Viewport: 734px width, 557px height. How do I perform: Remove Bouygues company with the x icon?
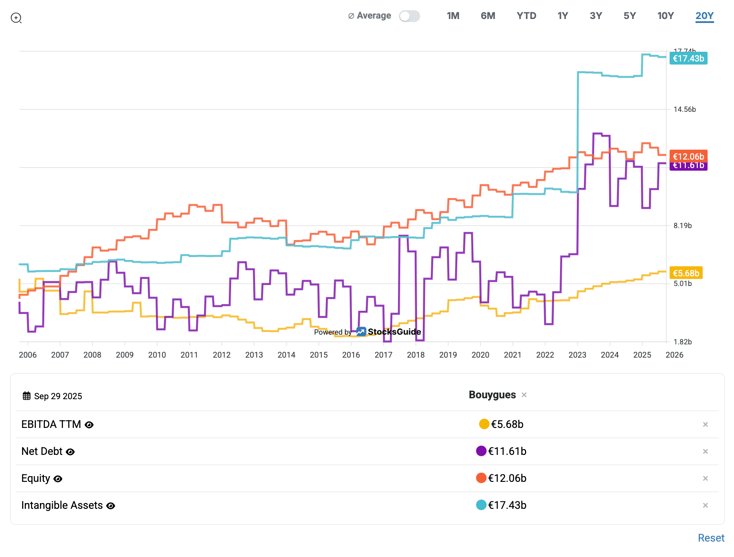pos(524,395)
